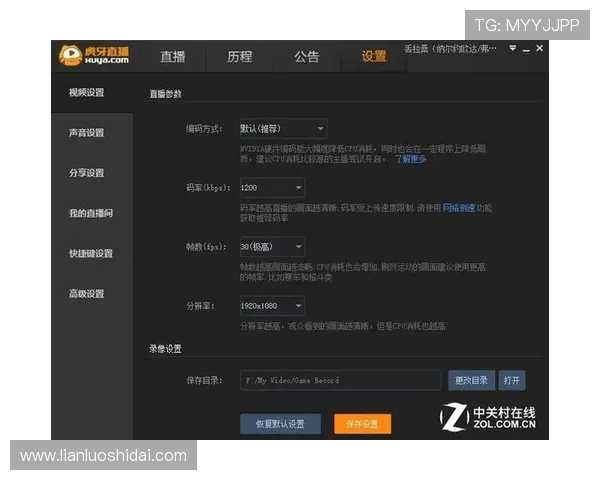Open the title bar dropdown menu arrow

512,48
